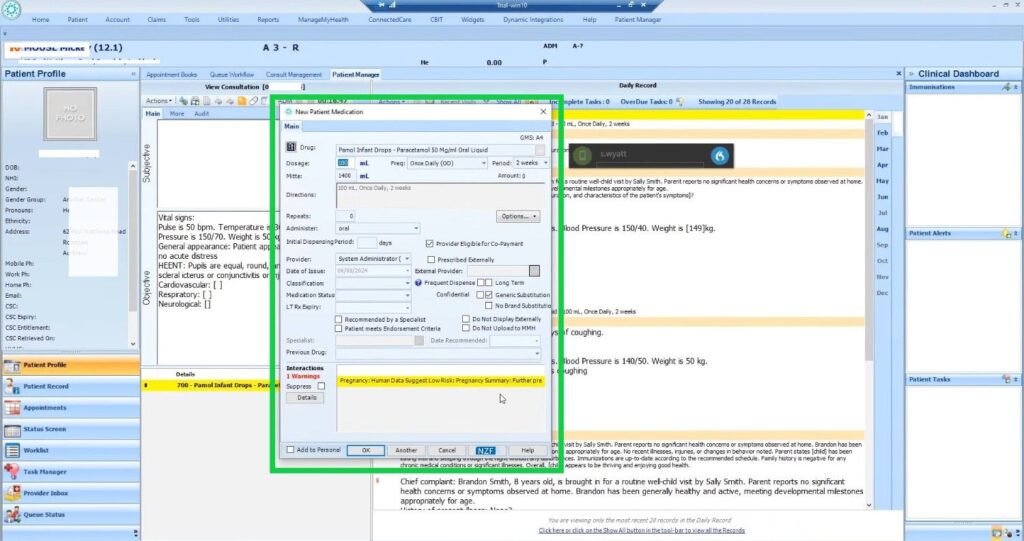The height and width of the screenshot is (541, 1024).
Task: Check Add to Personal checkbox
Action: pyautogui.click(x=291, y=450)
